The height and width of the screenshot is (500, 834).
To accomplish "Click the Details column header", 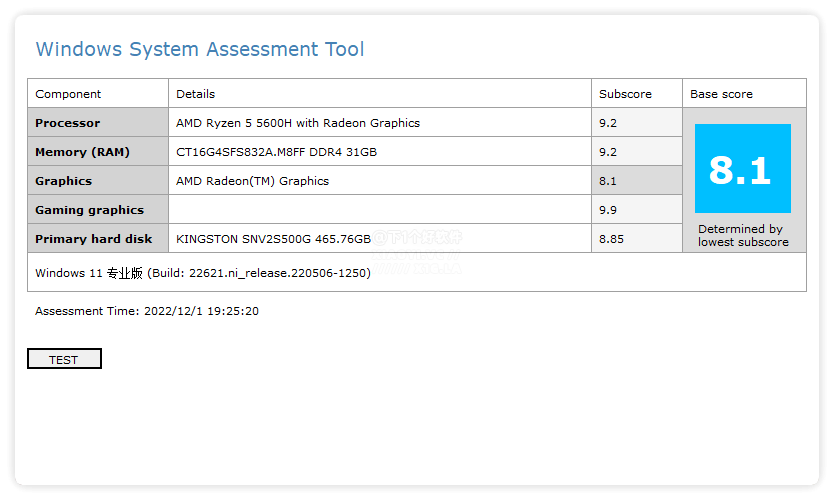I will 196,94.
